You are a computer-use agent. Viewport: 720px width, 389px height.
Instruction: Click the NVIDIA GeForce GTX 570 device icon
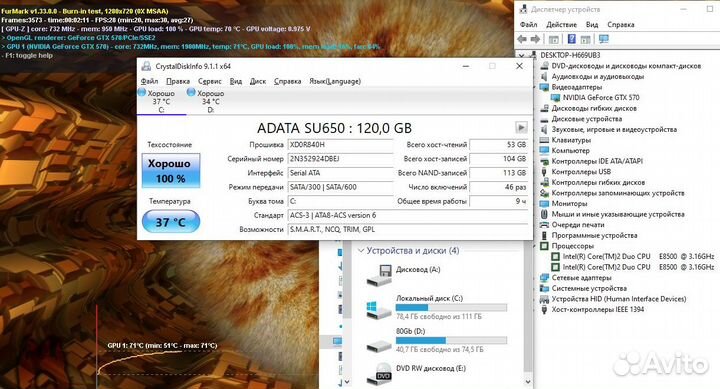pos(556,97)
